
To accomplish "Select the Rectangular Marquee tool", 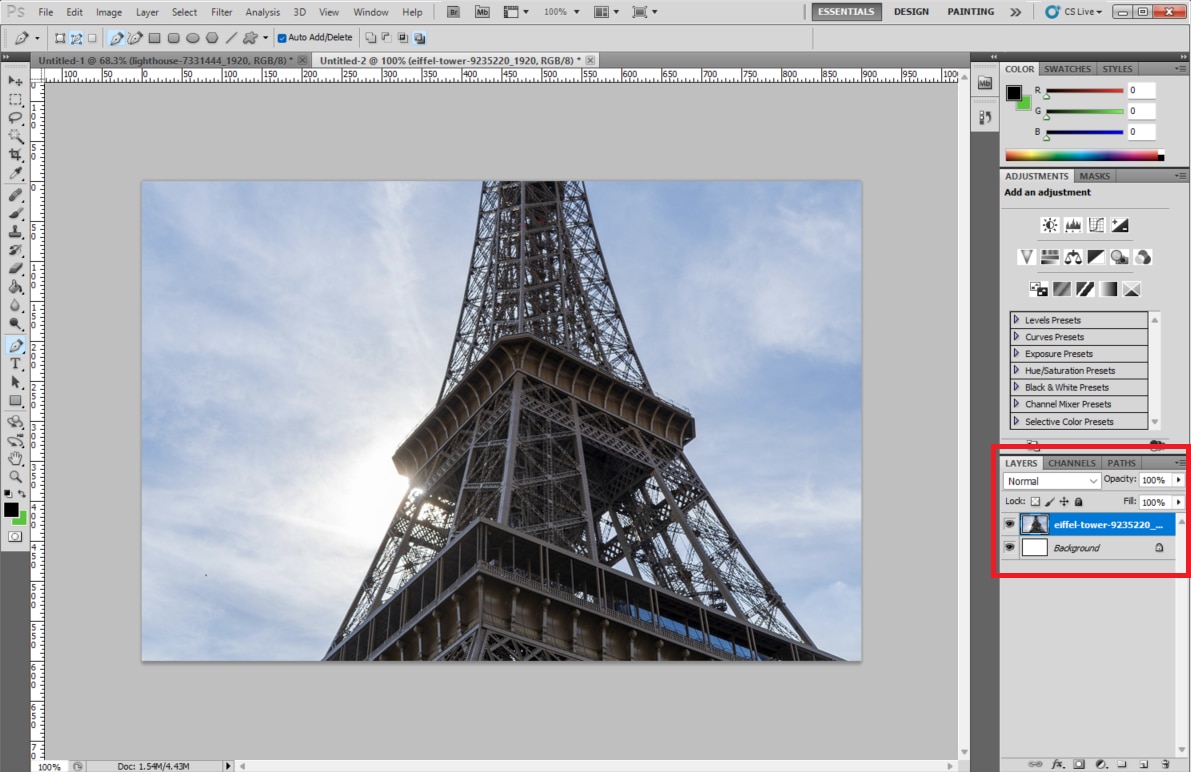I will tap(15, 100).
